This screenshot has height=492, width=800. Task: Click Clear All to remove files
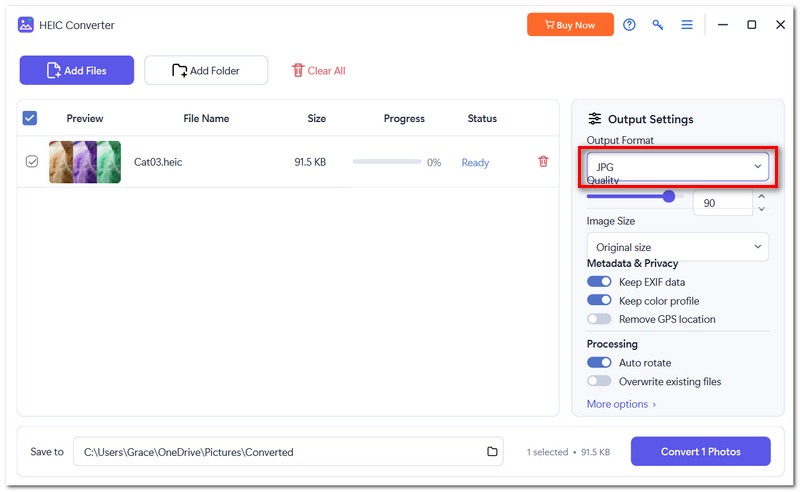tap(319, 70)
